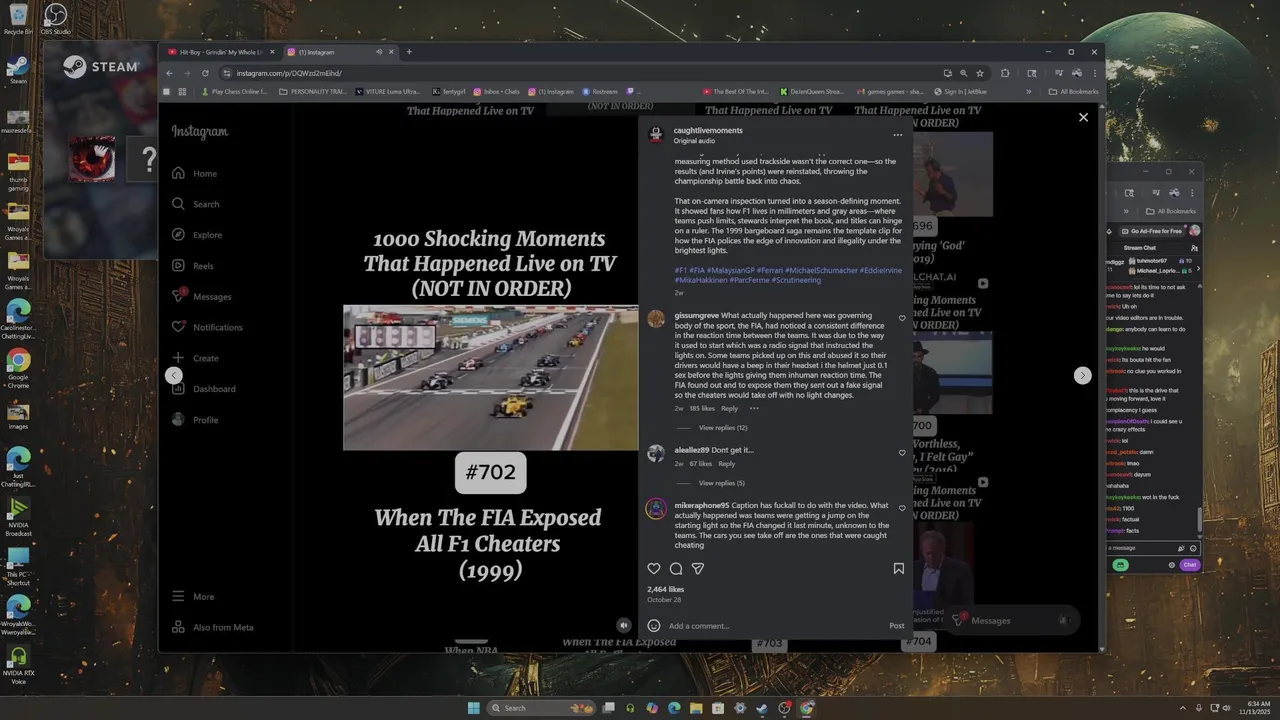The height and width of the screenshot is (720, 1280).
Task: Open VITURE Luma Ultra bookmark
Action: pyautogui.click(x=387, y=92)
